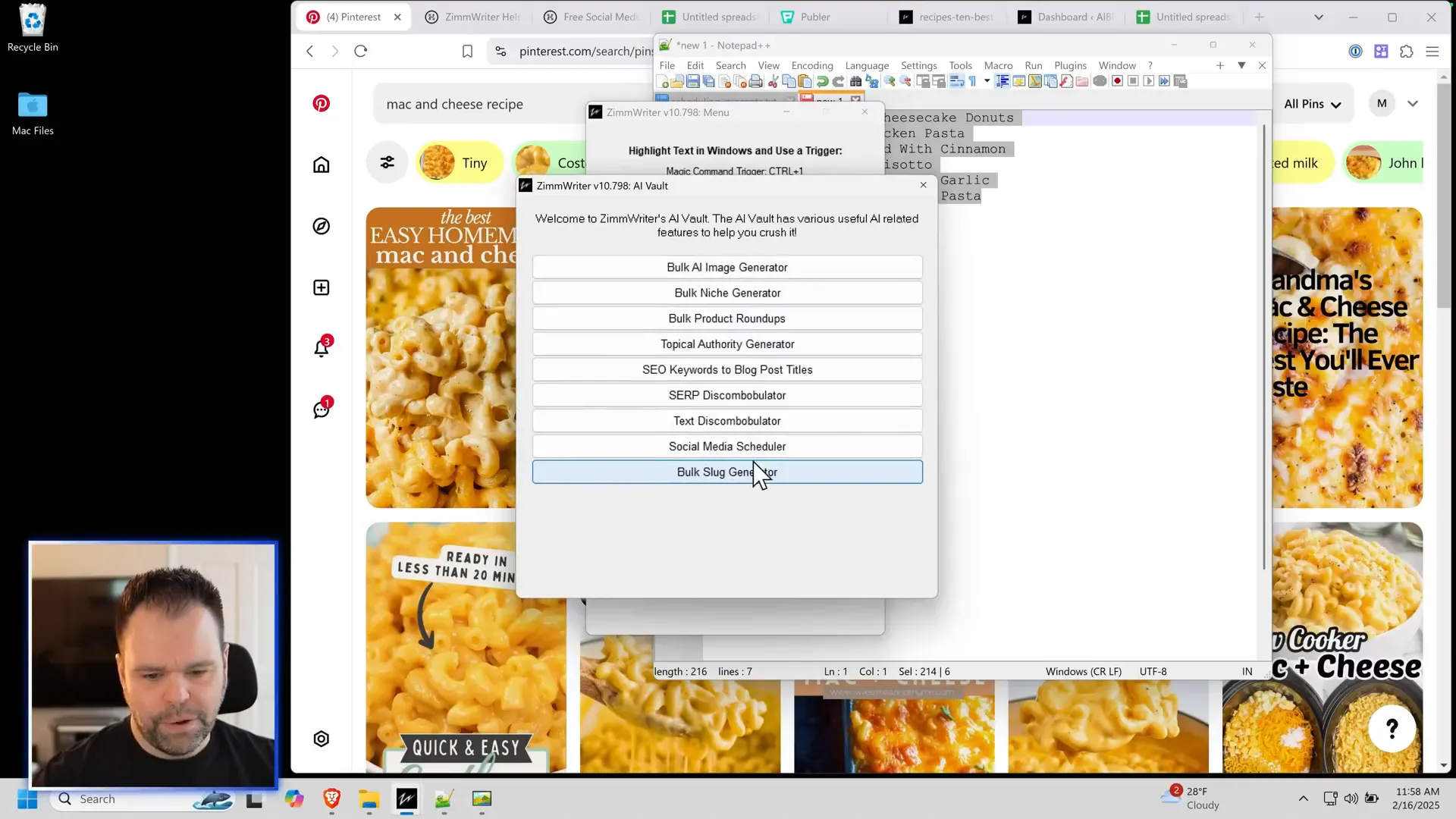Click the Playback macro icon in Notepad++
The height and width of the screenshot is (819, 1456).
[1149, 81]
